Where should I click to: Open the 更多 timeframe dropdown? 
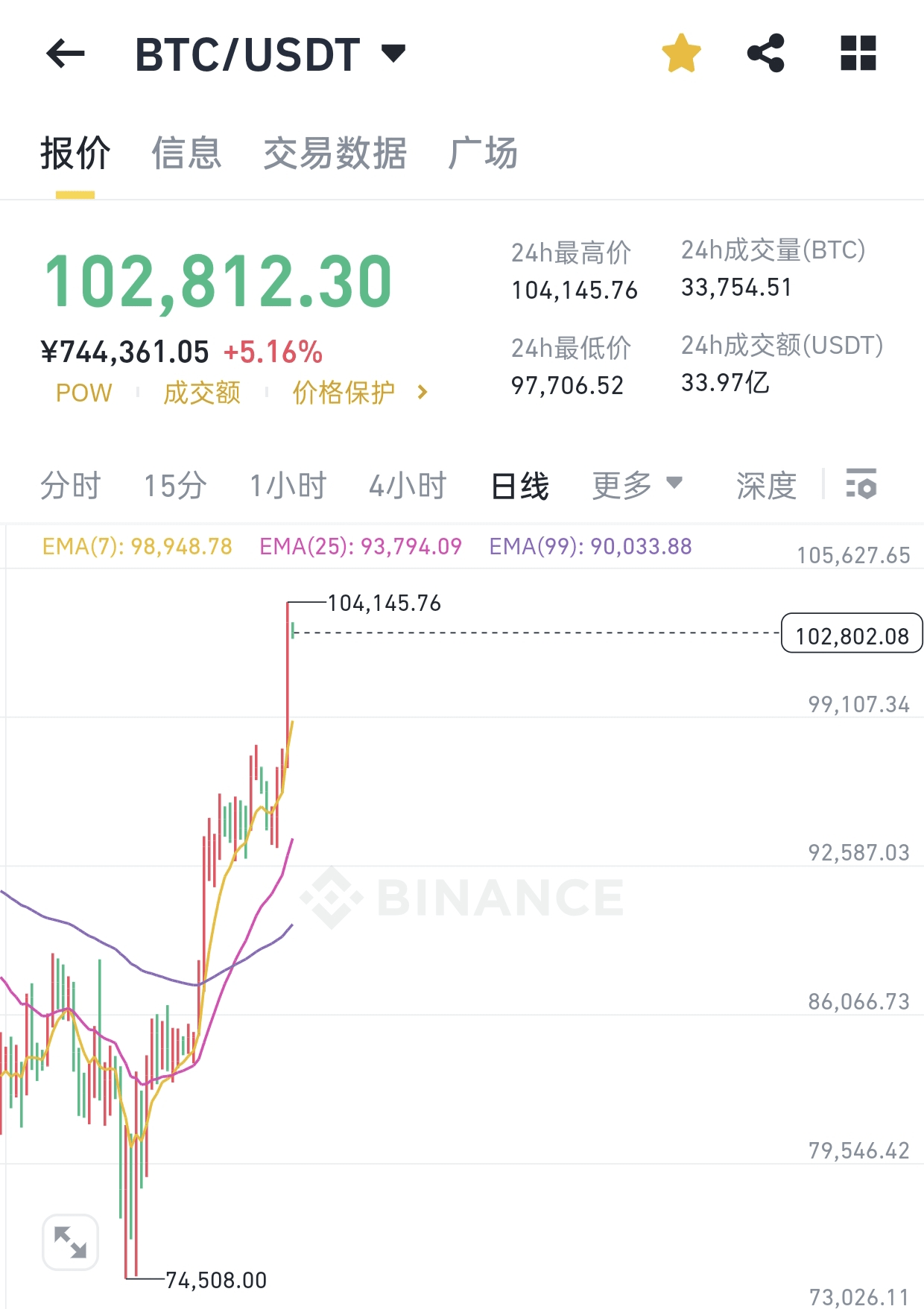point(637,485)
